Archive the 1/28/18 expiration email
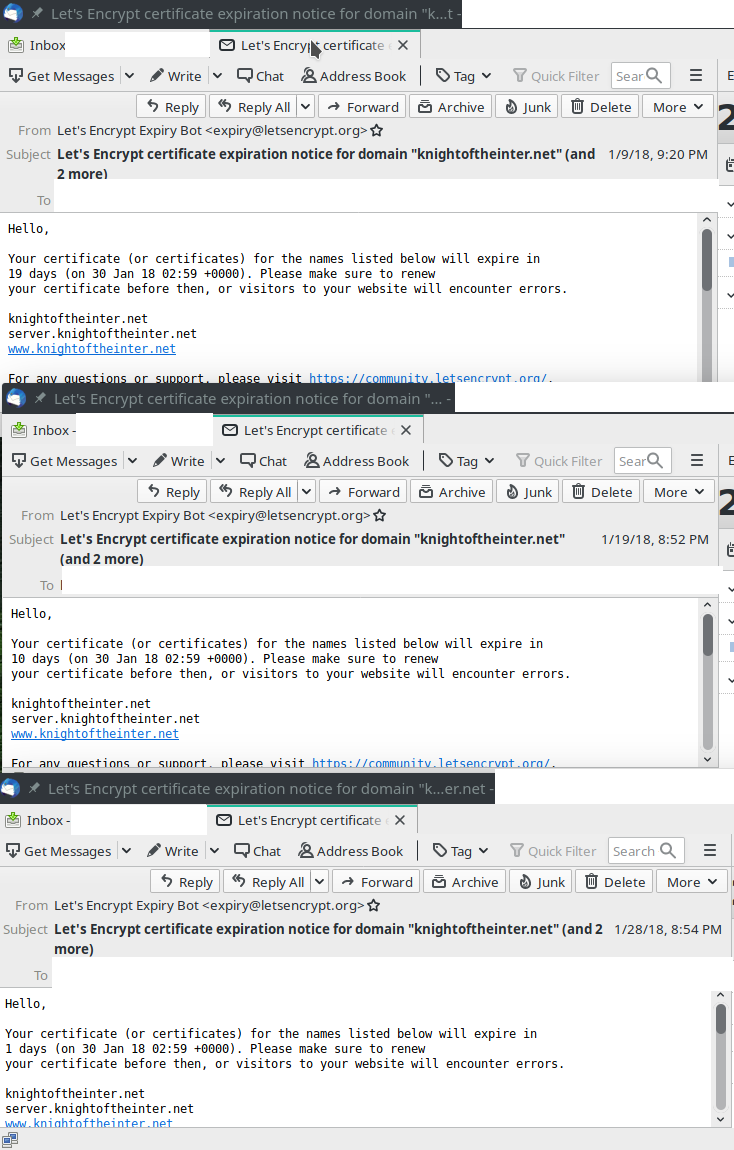 pos(465,882)
